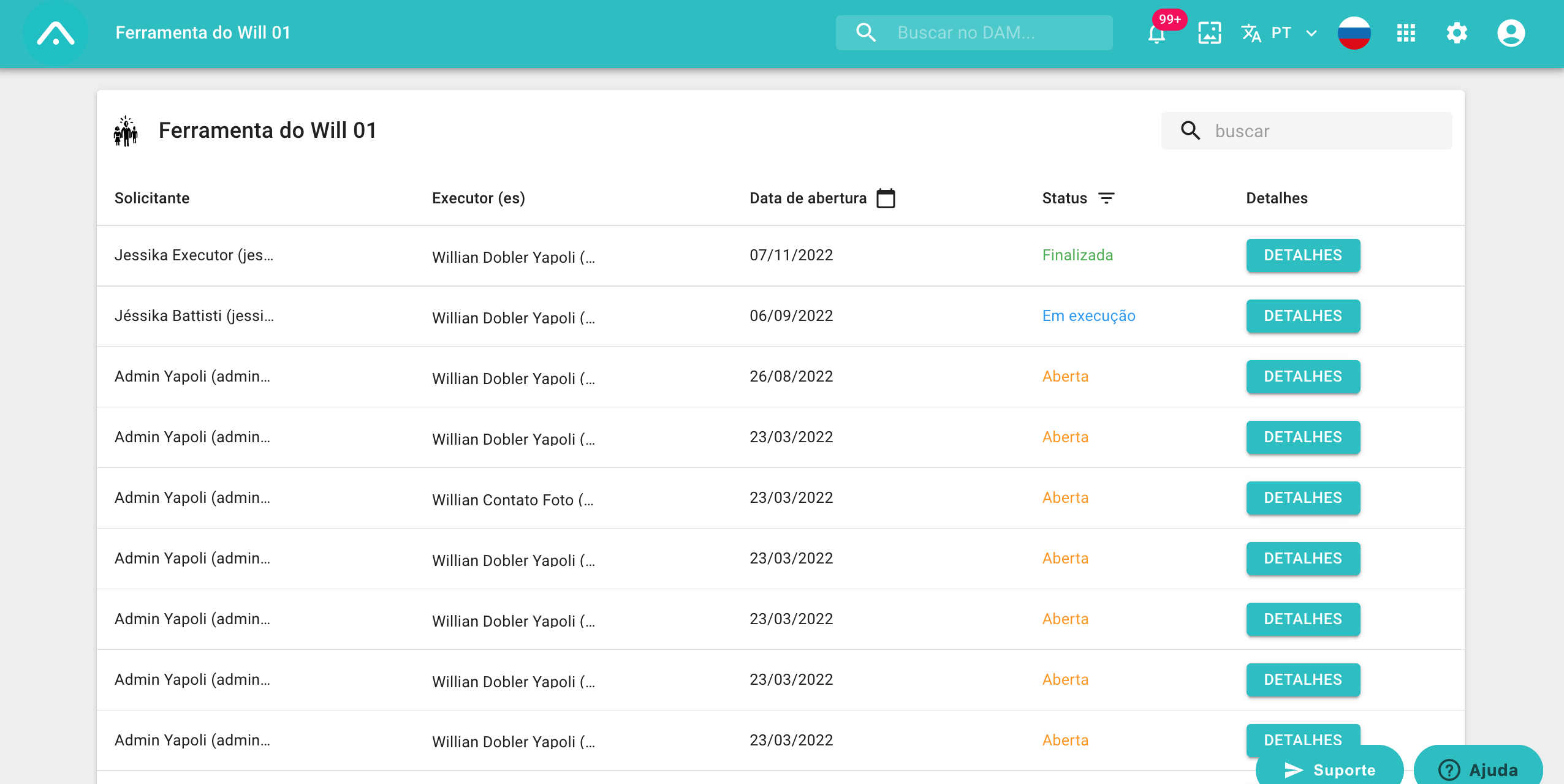Click the Russian flag icon

[1354, 32]
